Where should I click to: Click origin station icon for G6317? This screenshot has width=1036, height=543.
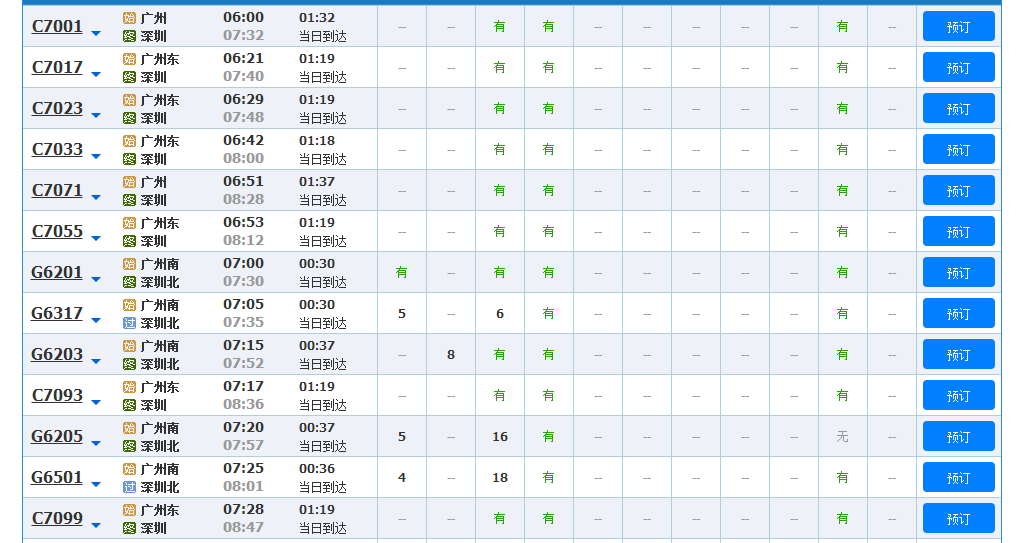point(130,305)
